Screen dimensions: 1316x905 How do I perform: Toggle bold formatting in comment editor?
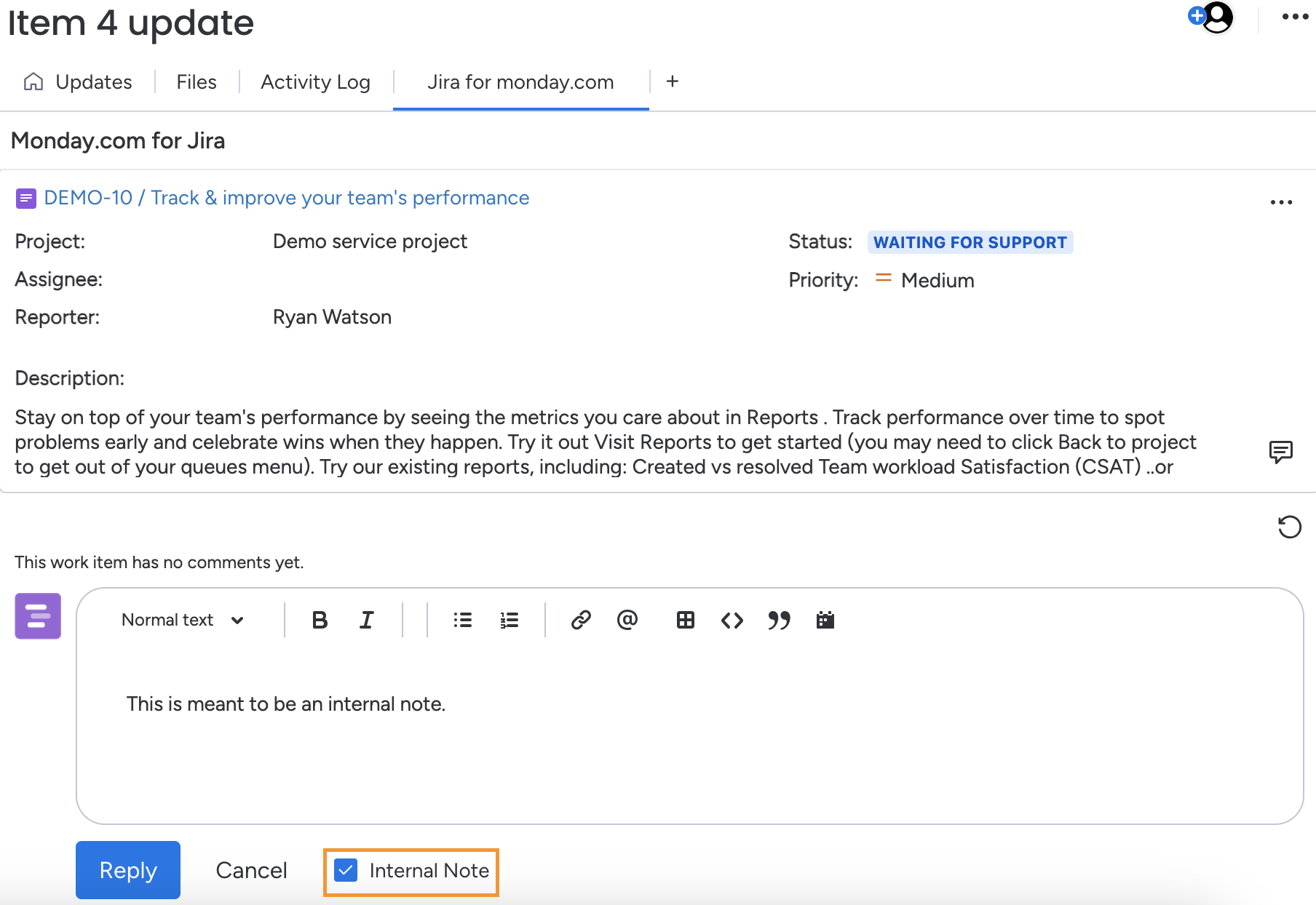point(320,620)
